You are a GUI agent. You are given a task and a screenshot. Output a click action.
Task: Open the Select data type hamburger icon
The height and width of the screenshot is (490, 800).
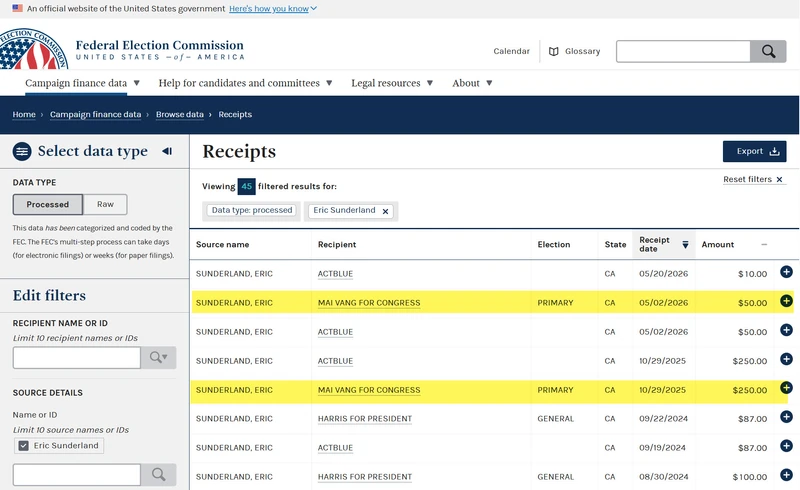(x=22, y=152)
